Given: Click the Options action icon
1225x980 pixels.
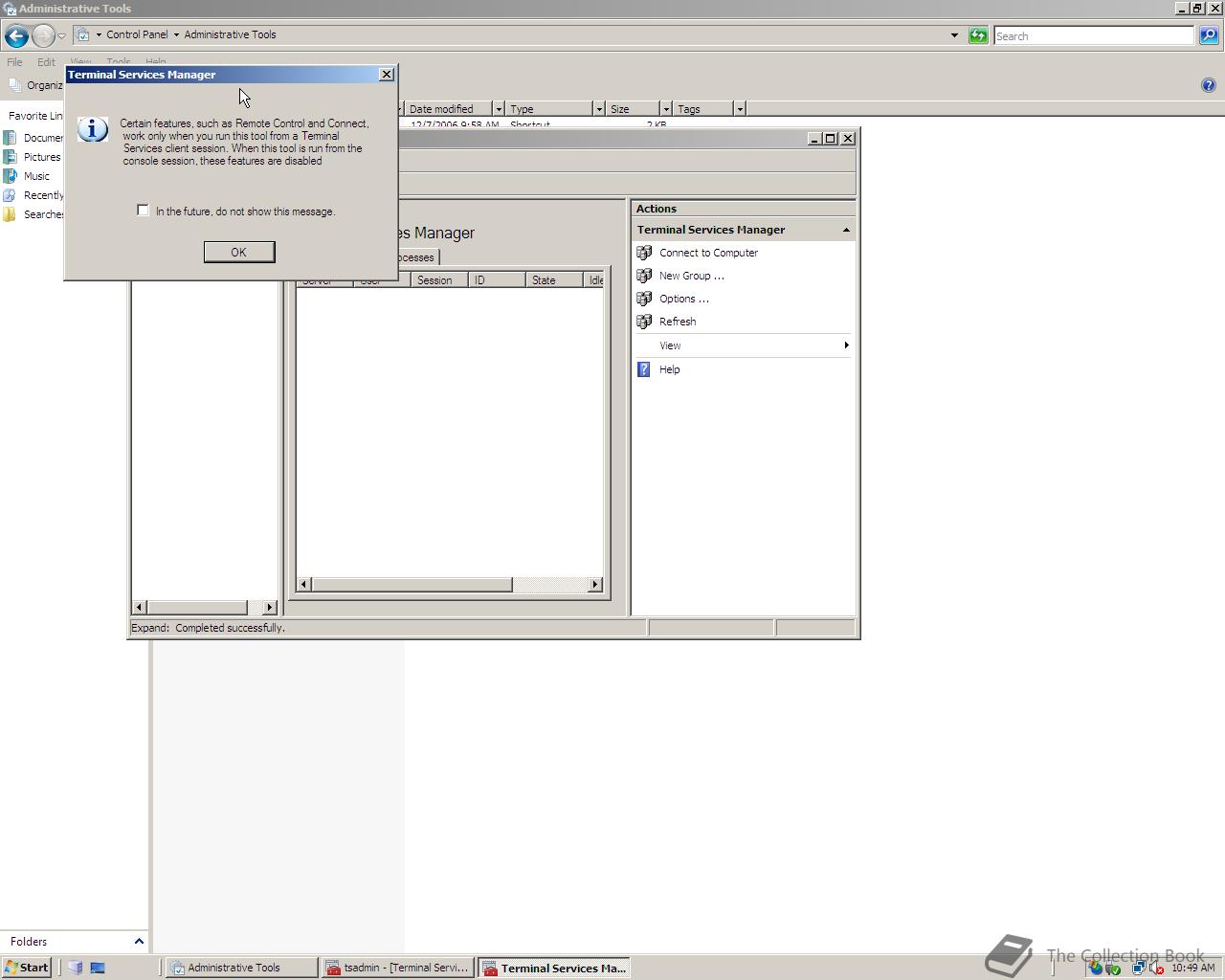Looking at the screenshot, I should pos(644,299).
